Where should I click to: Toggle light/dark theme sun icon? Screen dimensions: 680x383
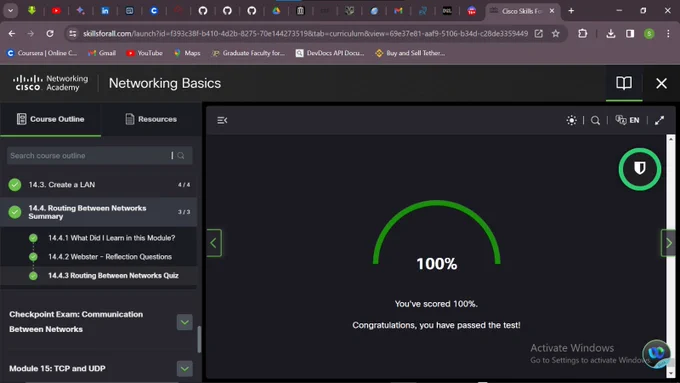pos(572,120)
